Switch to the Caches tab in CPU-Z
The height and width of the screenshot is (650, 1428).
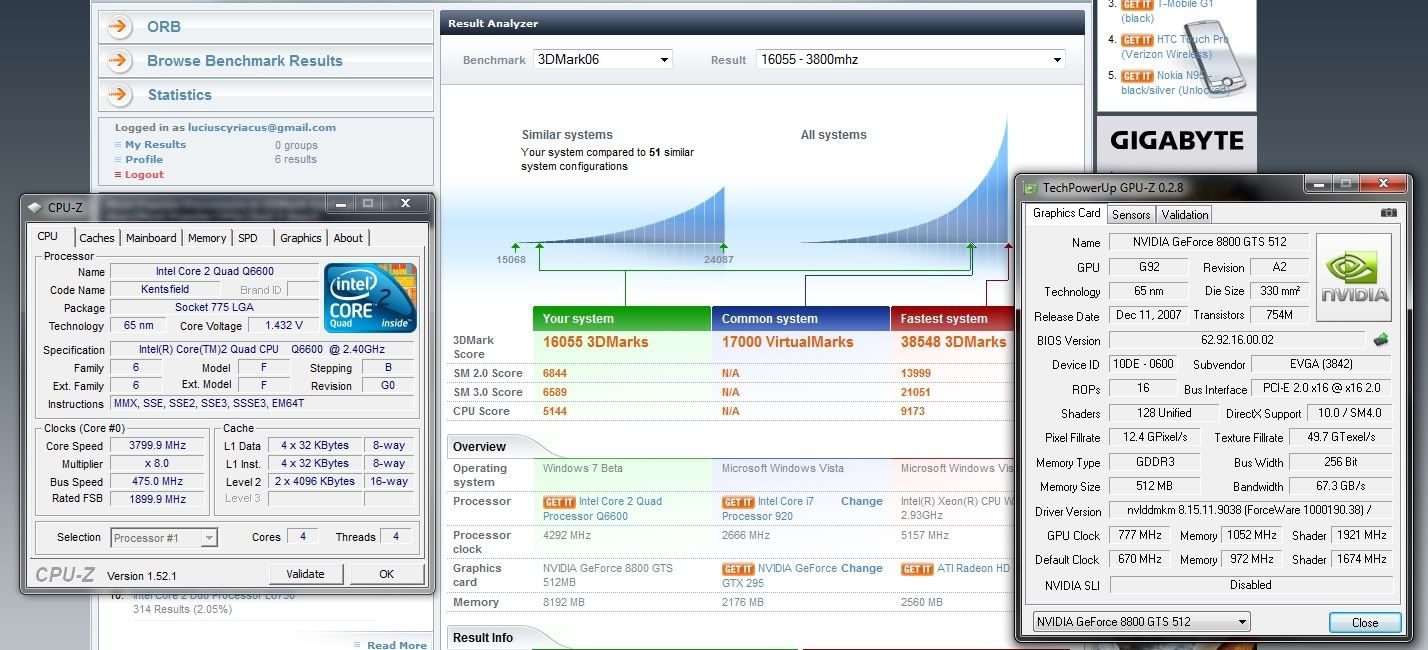(97, 238)
